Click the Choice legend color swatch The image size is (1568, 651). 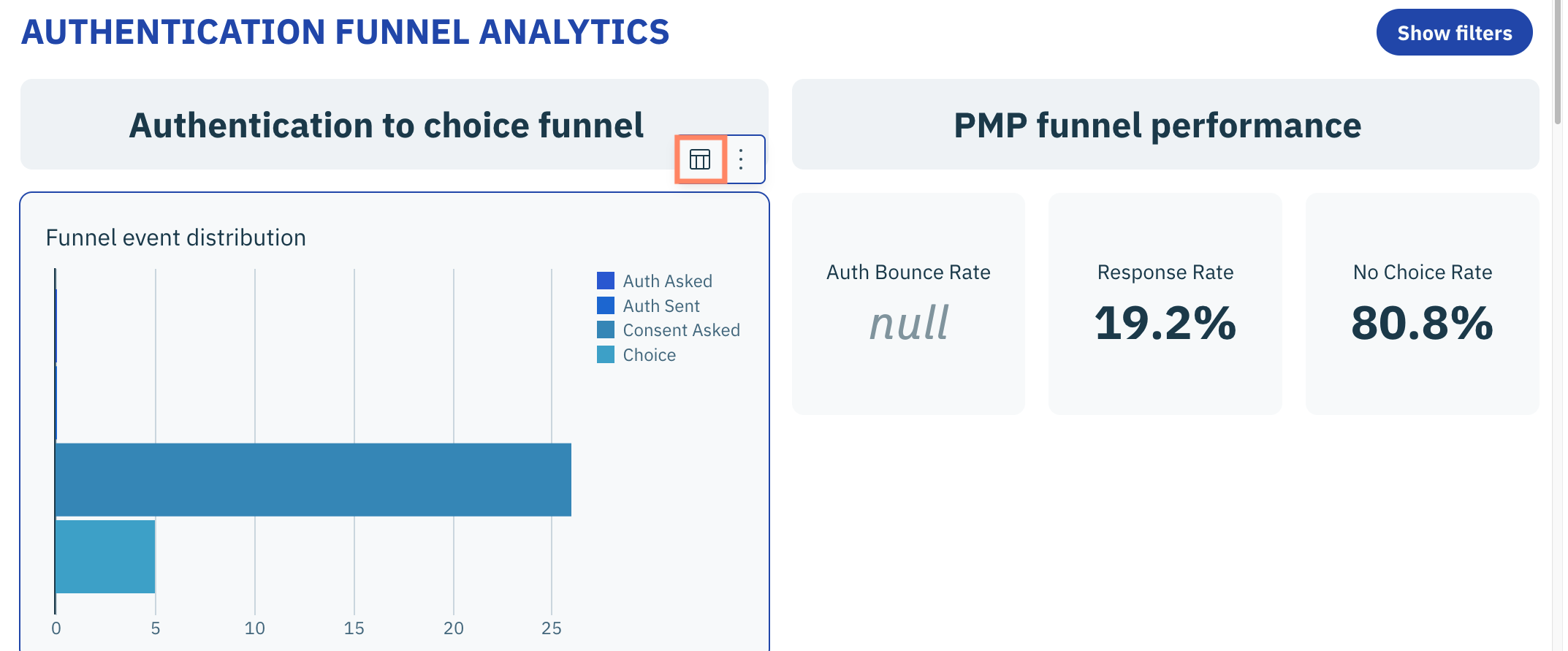click(x=606, y=355)
